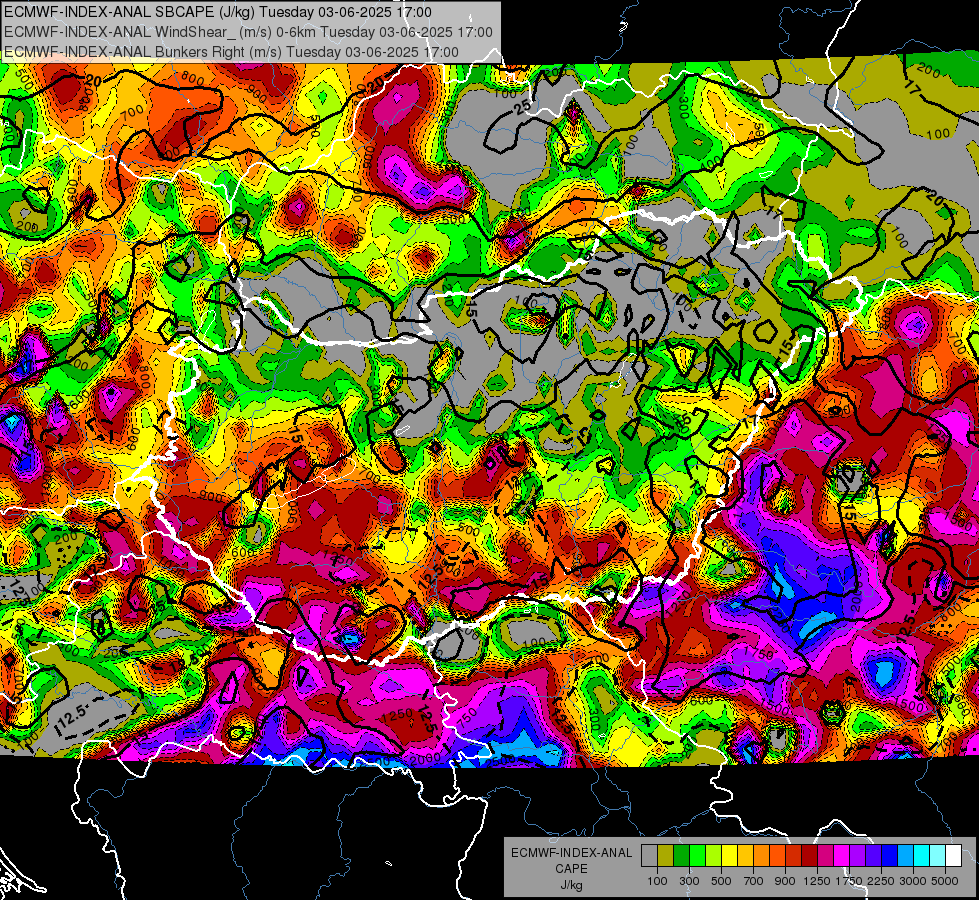Click the pure blue legend swatch
This screenshot has width=979, height=900.
(x=890, y=856)
